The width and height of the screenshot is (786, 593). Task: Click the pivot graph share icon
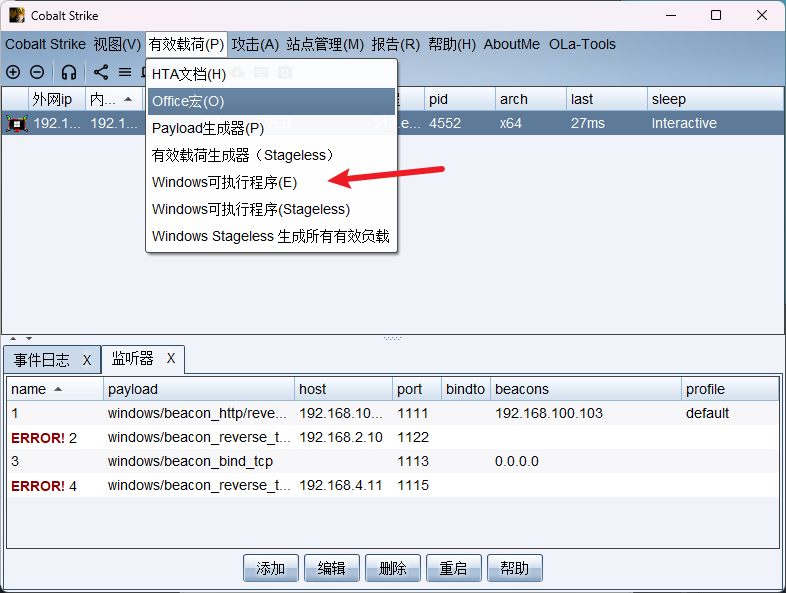pyautogui.click(x=101, y=72)
